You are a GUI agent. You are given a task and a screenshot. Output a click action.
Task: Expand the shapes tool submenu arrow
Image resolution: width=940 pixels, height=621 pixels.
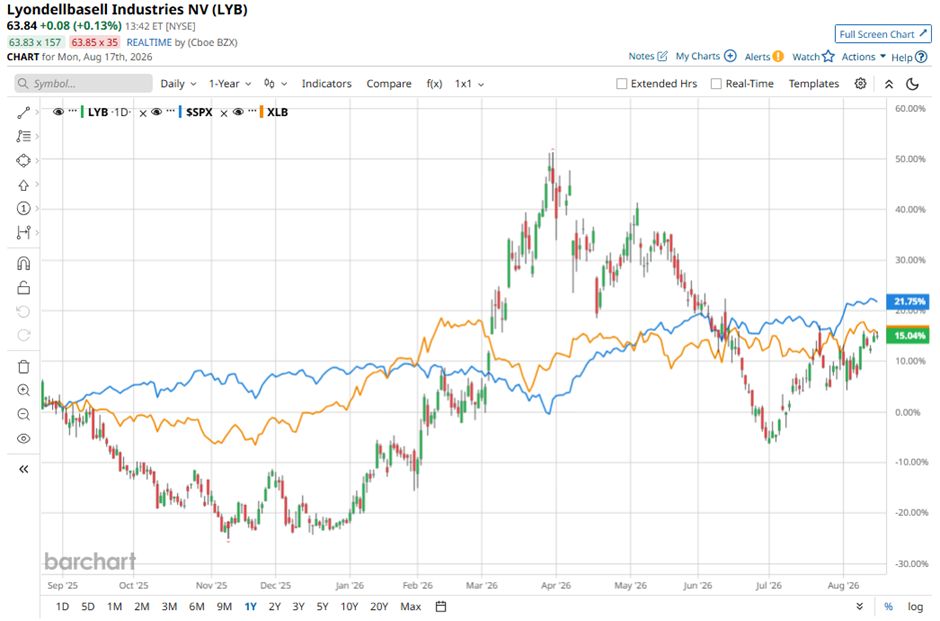[x=37, y=161]
